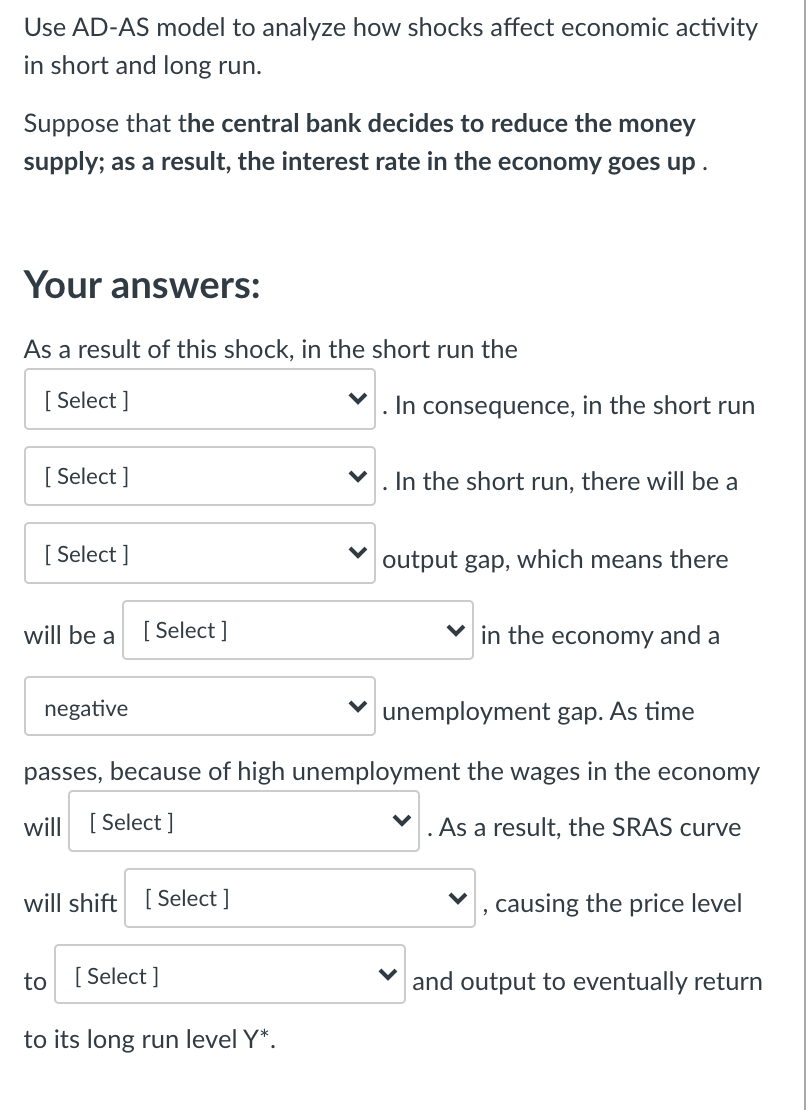Click the chevron arrow before "causing the price level"
Screen dimensions: 812x1110
coord(459,898)
